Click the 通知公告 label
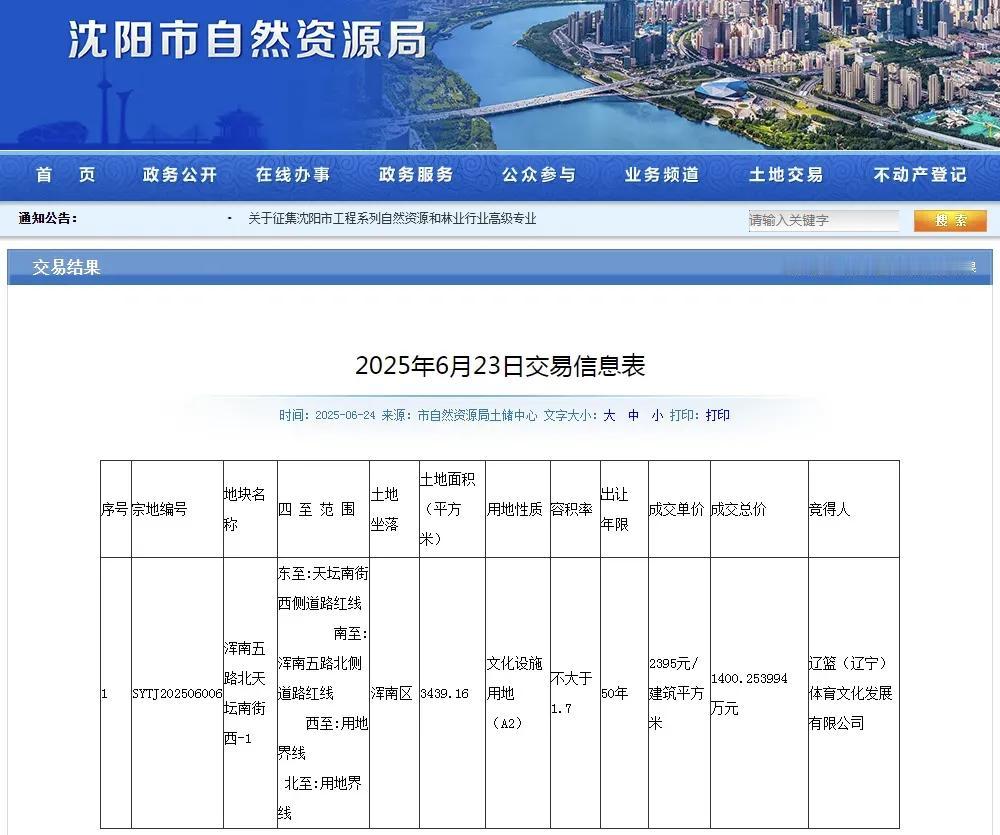This screenshot has height=835, width=1000. coord(48,218)
